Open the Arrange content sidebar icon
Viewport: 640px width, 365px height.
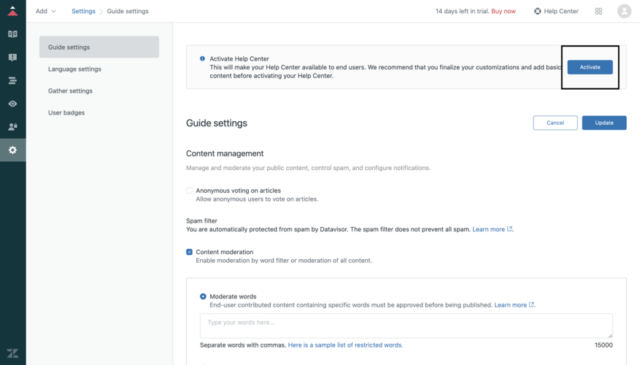click(x=13, y=80)
